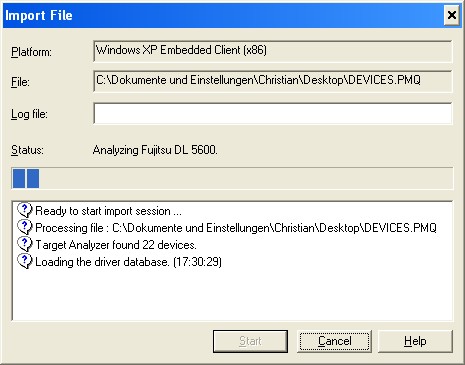The image size is (465, 365).
Task: Open Help for Import File
Action: [415, 341]
